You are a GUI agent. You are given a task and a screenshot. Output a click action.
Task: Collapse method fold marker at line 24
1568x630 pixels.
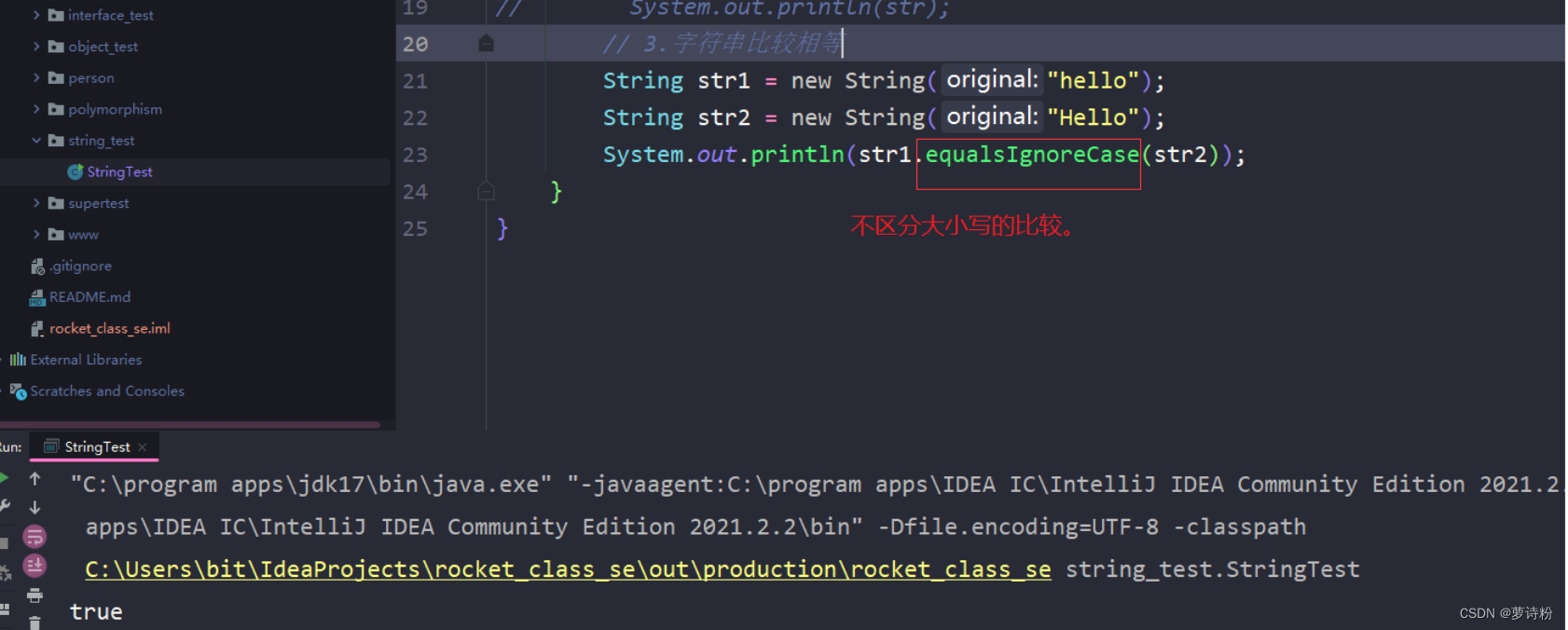pos(486,191)
